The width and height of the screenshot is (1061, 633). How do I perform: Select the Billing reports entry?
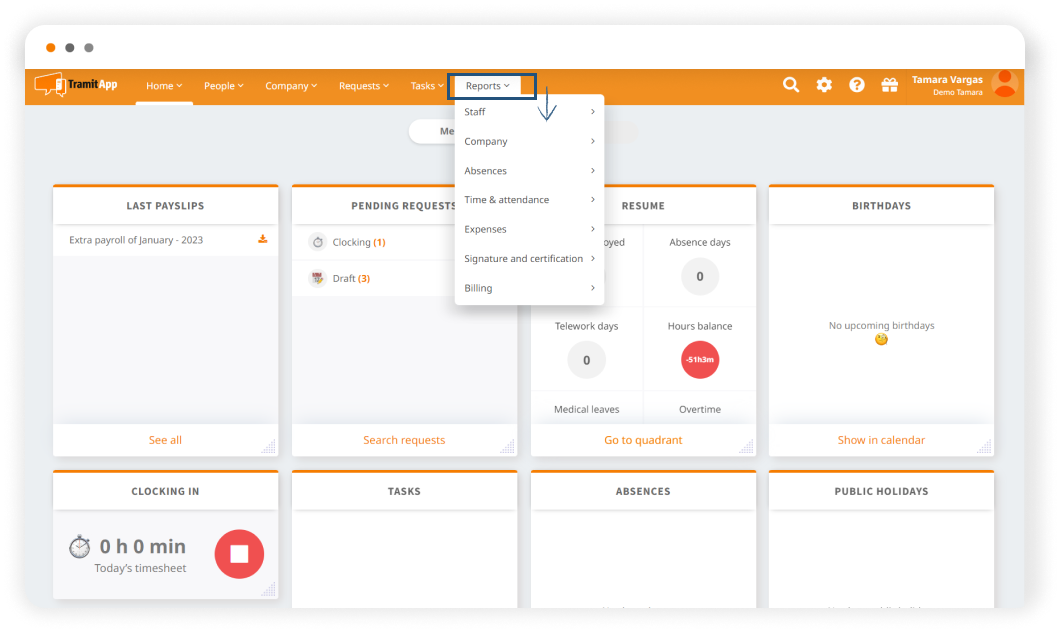(x=529, y=288)
